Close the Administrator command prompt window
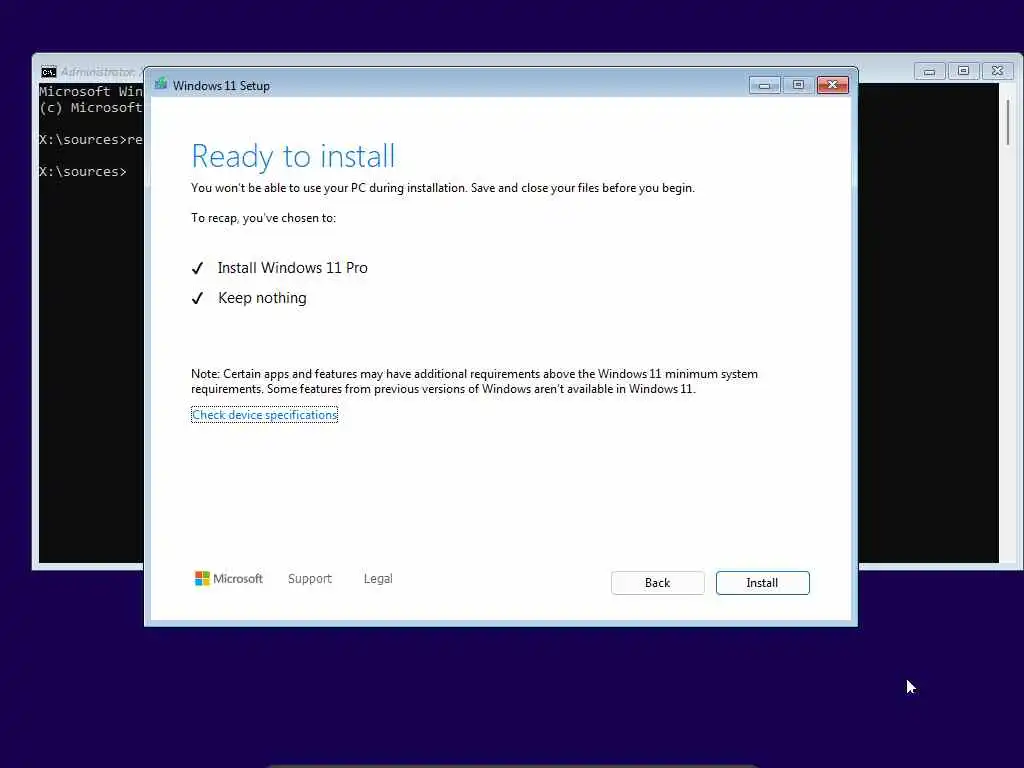The width and height of the screenshot is (1024, 768). click(x=997, y=71)
